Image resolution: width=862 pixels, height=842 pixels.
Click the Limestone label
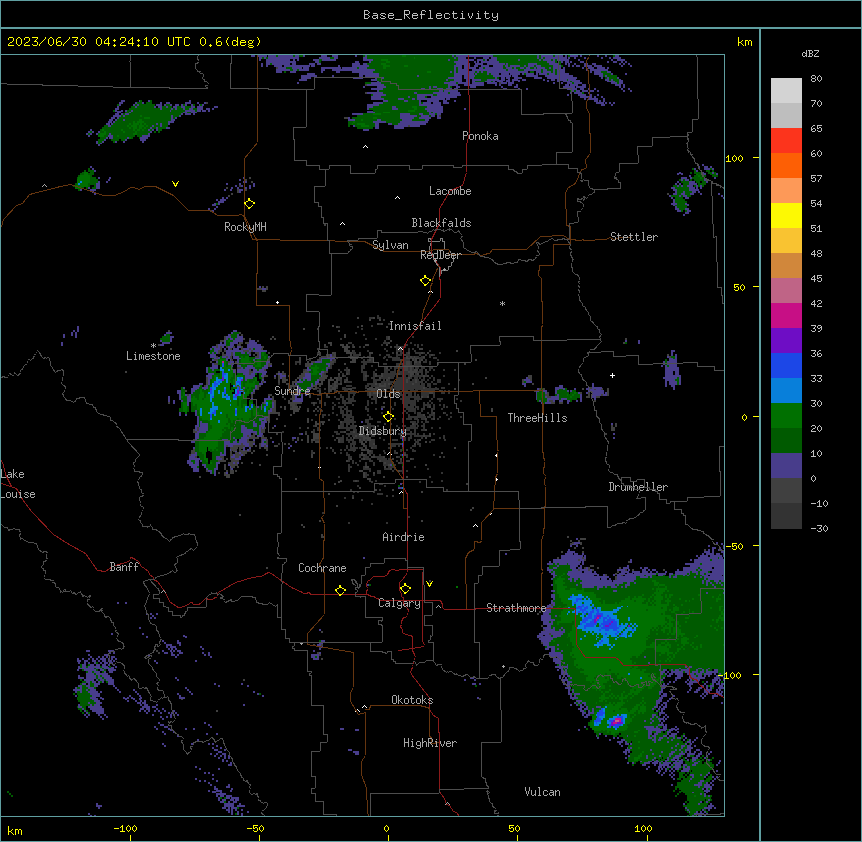pos(153,356)
